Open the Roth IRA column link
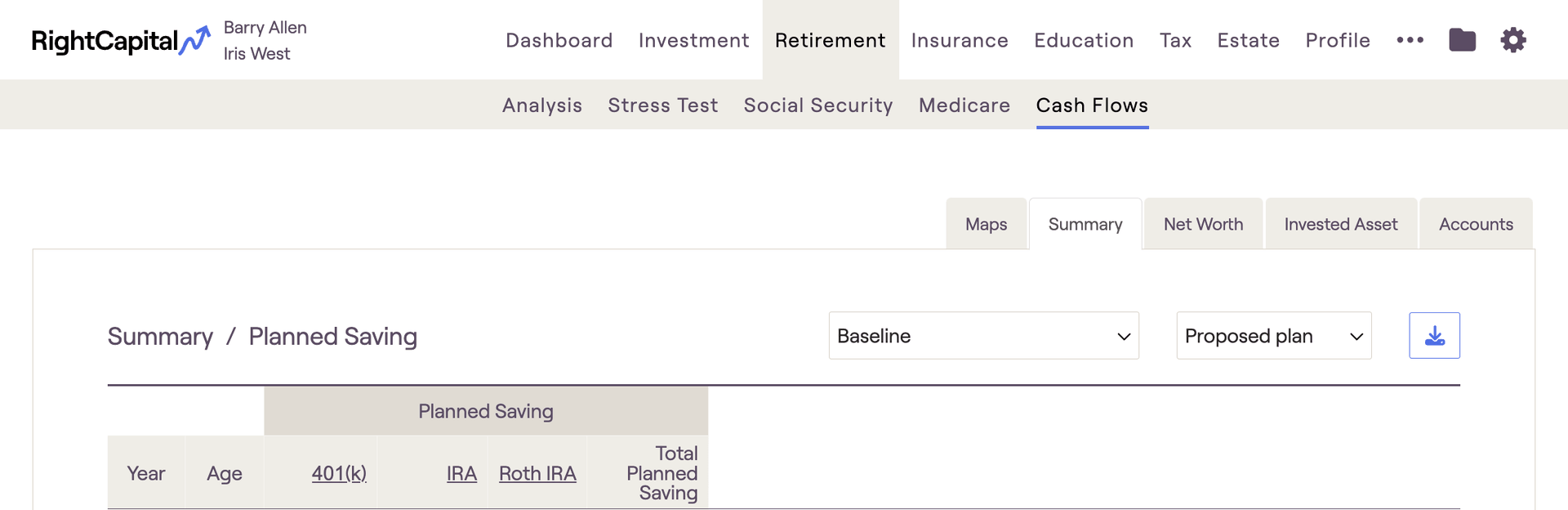This screenshot has width=1568, height=510. click(537, 473)
